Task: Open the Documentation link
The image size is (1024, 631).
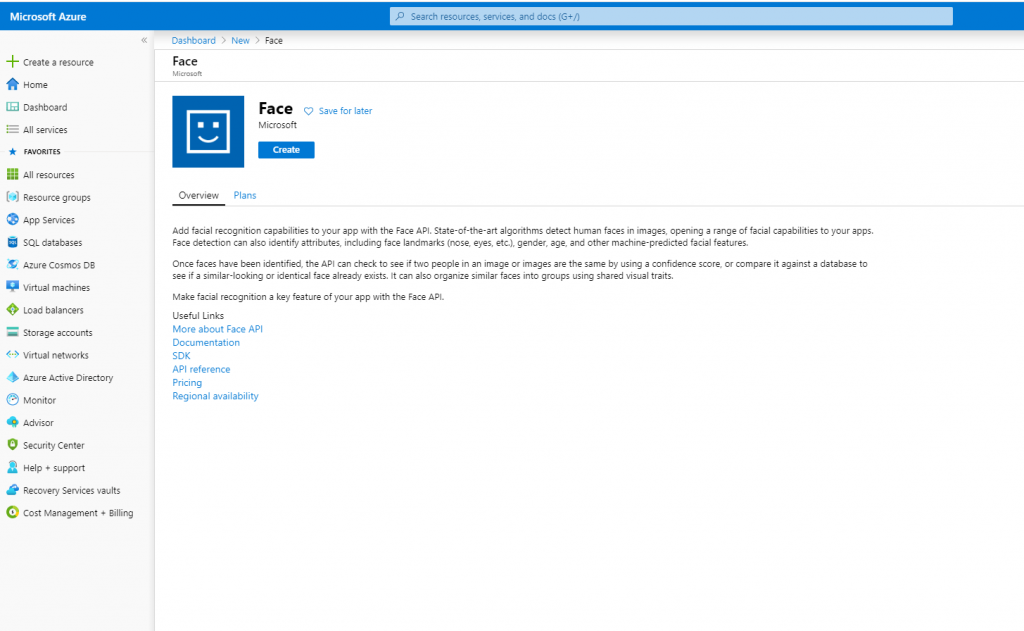Action: [206, 342]
